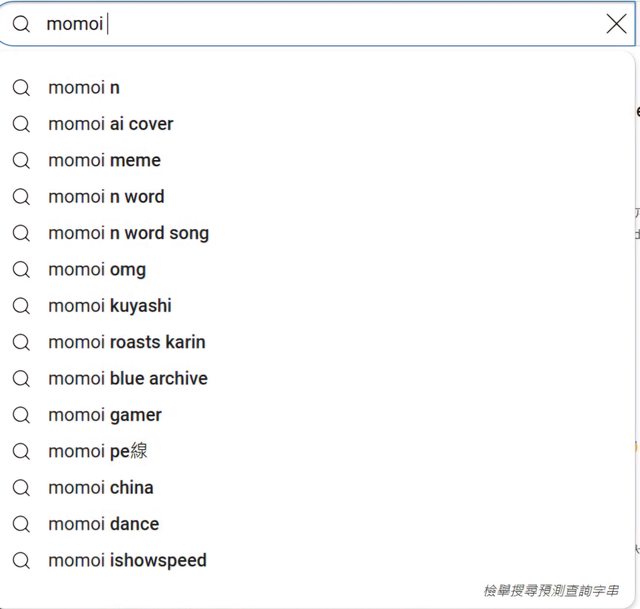Screen dimensions: 640x609
Task: Click search icon beside "momoi meme"
Action: click(21, 160)
